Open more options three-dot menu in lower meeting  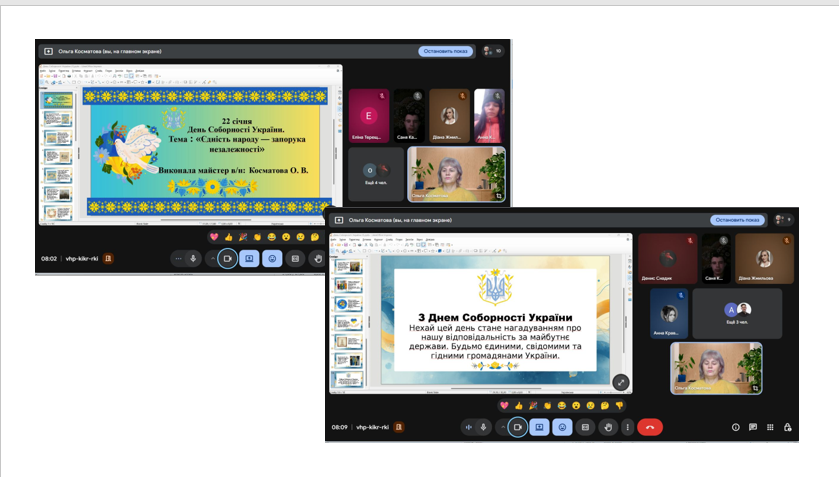(627, 427)
